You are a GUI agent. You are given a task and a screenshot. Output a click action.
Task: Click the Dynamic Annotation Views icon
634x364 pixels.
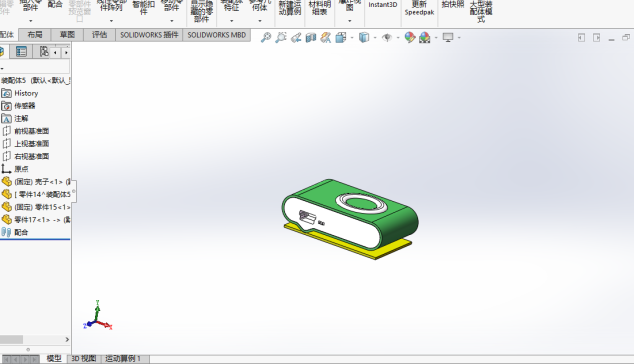pyautogui.click(x=325, y=37)
